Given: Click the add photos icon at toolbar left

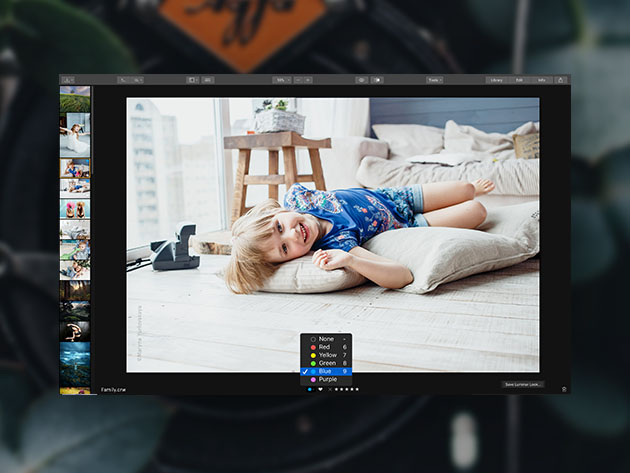Looking at the screenshot, I should (x=68, y=80).
